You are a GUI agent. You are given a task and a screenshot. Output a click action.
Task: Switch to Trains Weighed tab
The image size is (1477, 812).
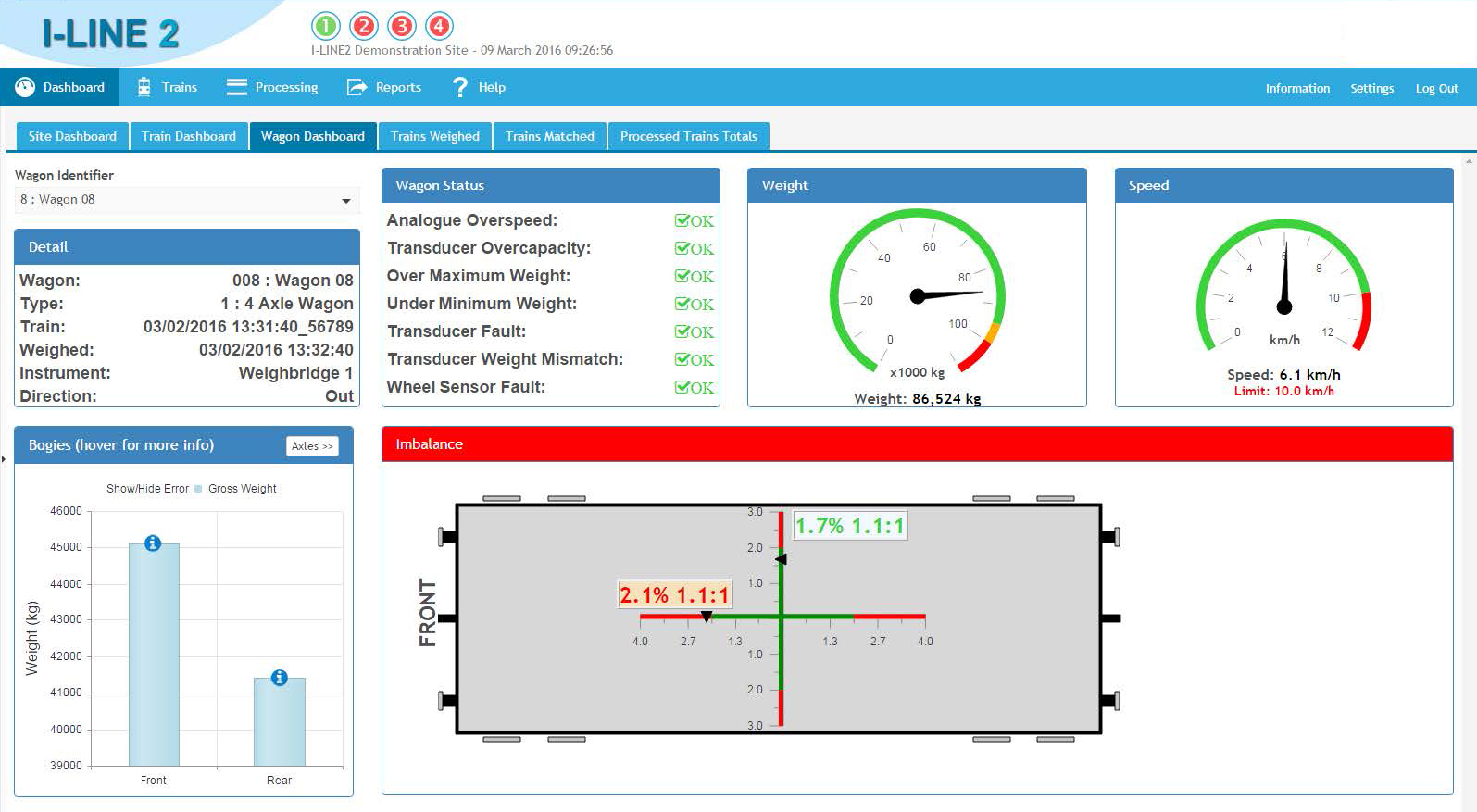[435, 136]
